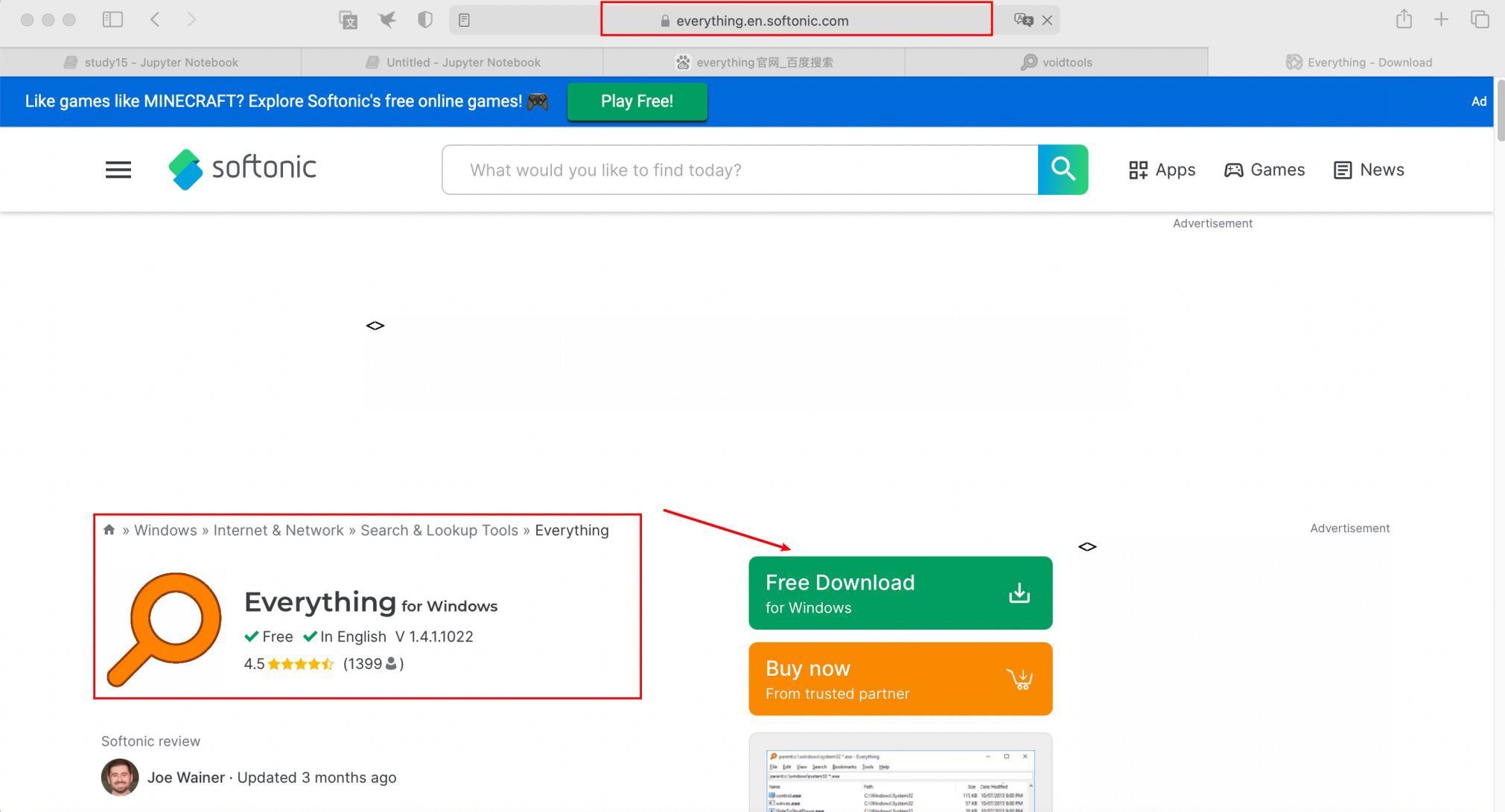
Task: Switch to the Untitled - Jupyter Notebook tab
Action: click(452, 62)
